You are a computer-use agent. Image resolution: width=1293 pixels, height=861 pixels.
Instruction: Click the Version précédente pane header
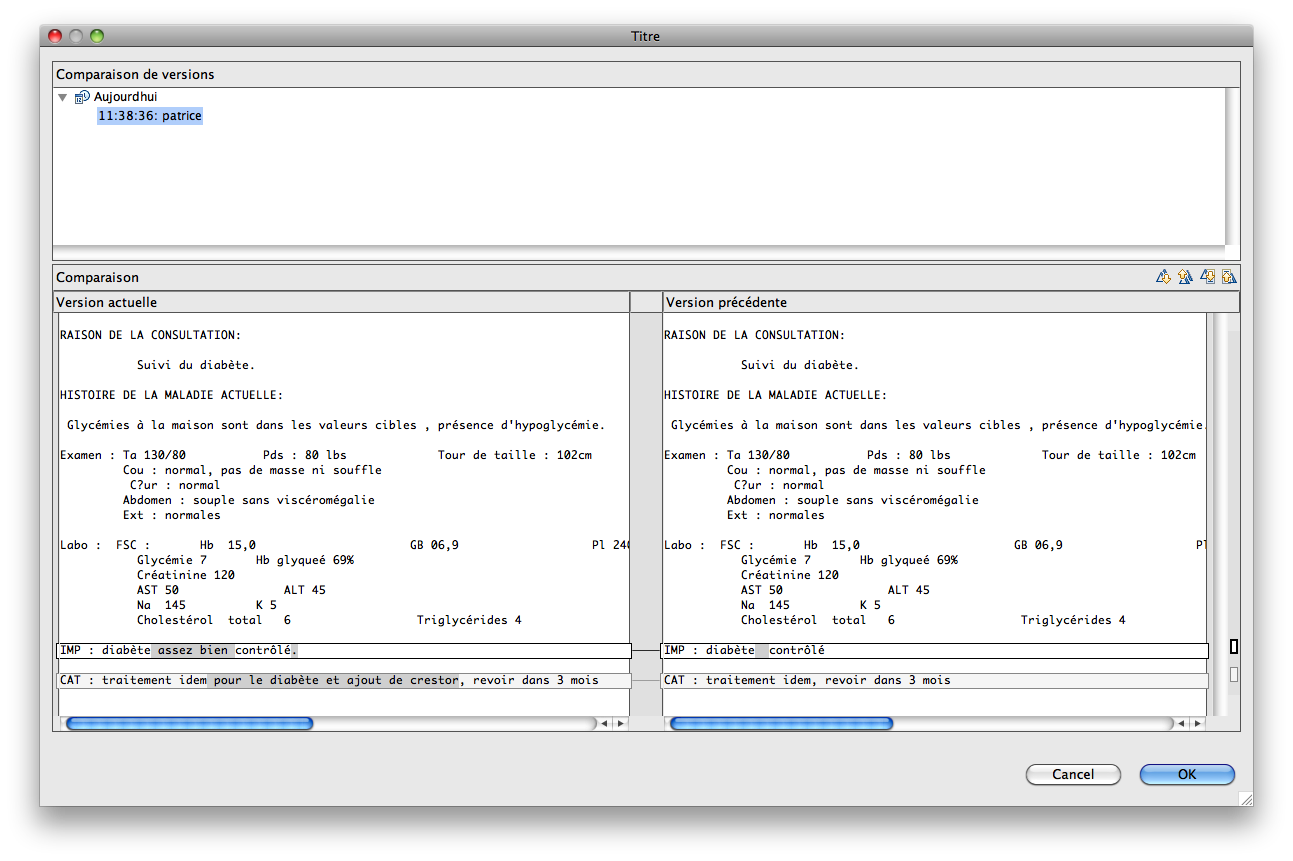(951, 302)
